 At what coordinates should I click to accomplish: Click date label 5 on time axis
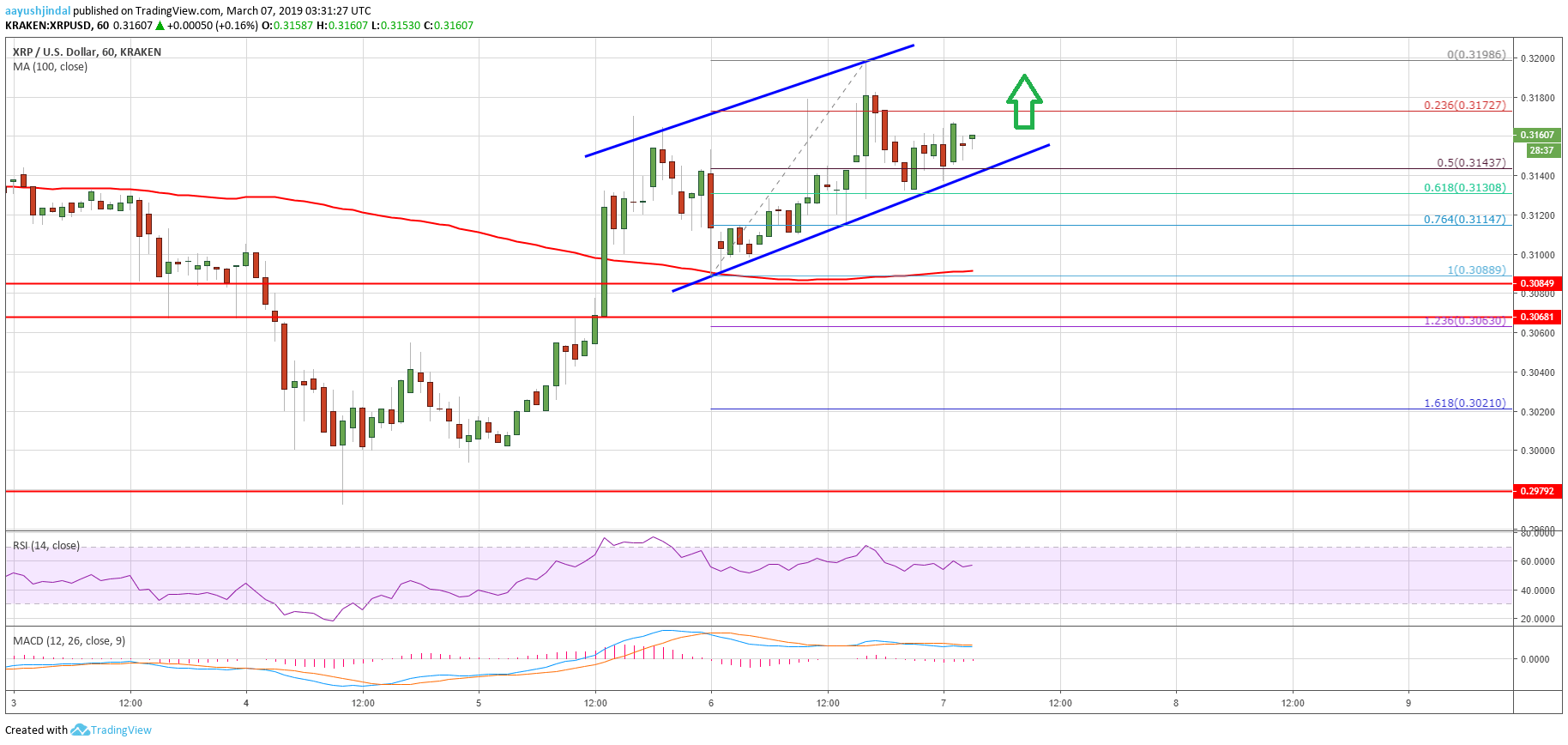pyautogui.click(x=479, y=703)
